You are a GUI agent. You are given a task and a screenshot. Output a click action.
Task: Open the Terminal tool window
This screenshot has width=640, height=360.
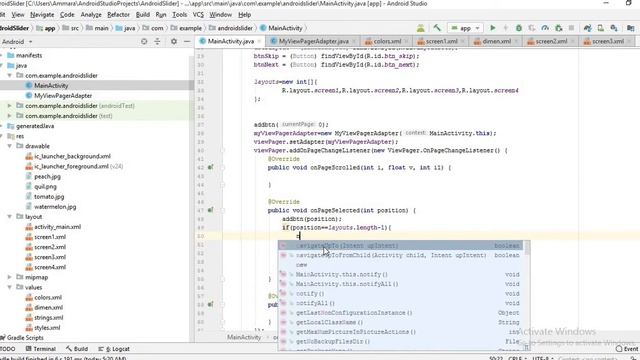(x=41, y=349)
